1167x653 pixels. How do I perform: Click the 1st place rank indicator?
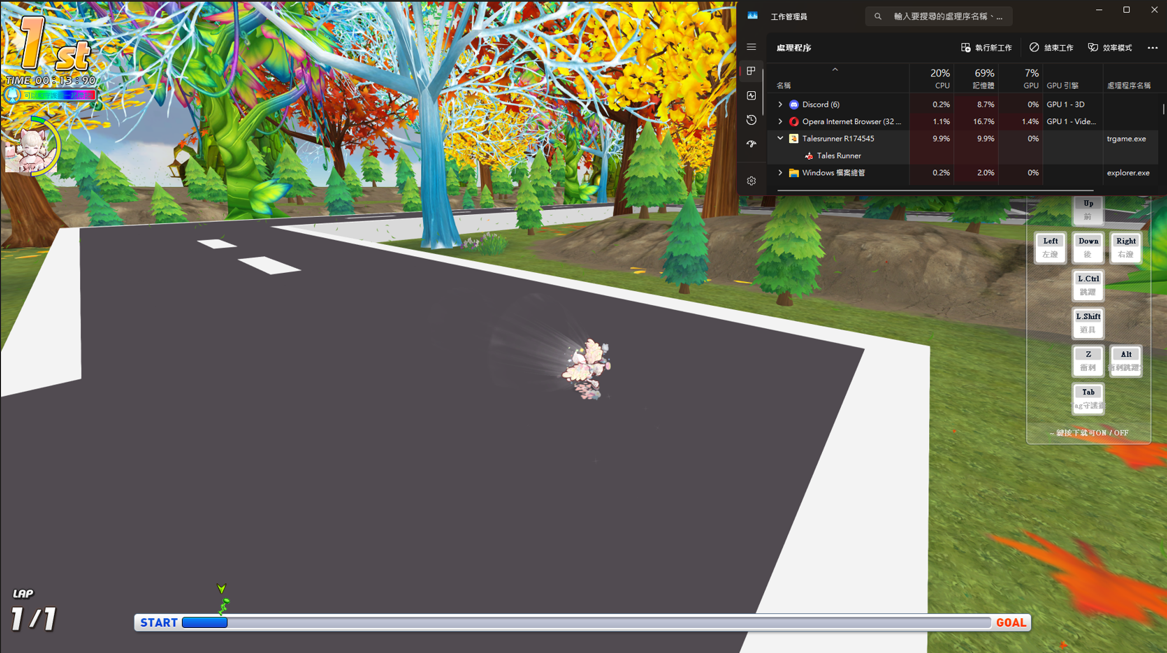(x=54, y=44)
